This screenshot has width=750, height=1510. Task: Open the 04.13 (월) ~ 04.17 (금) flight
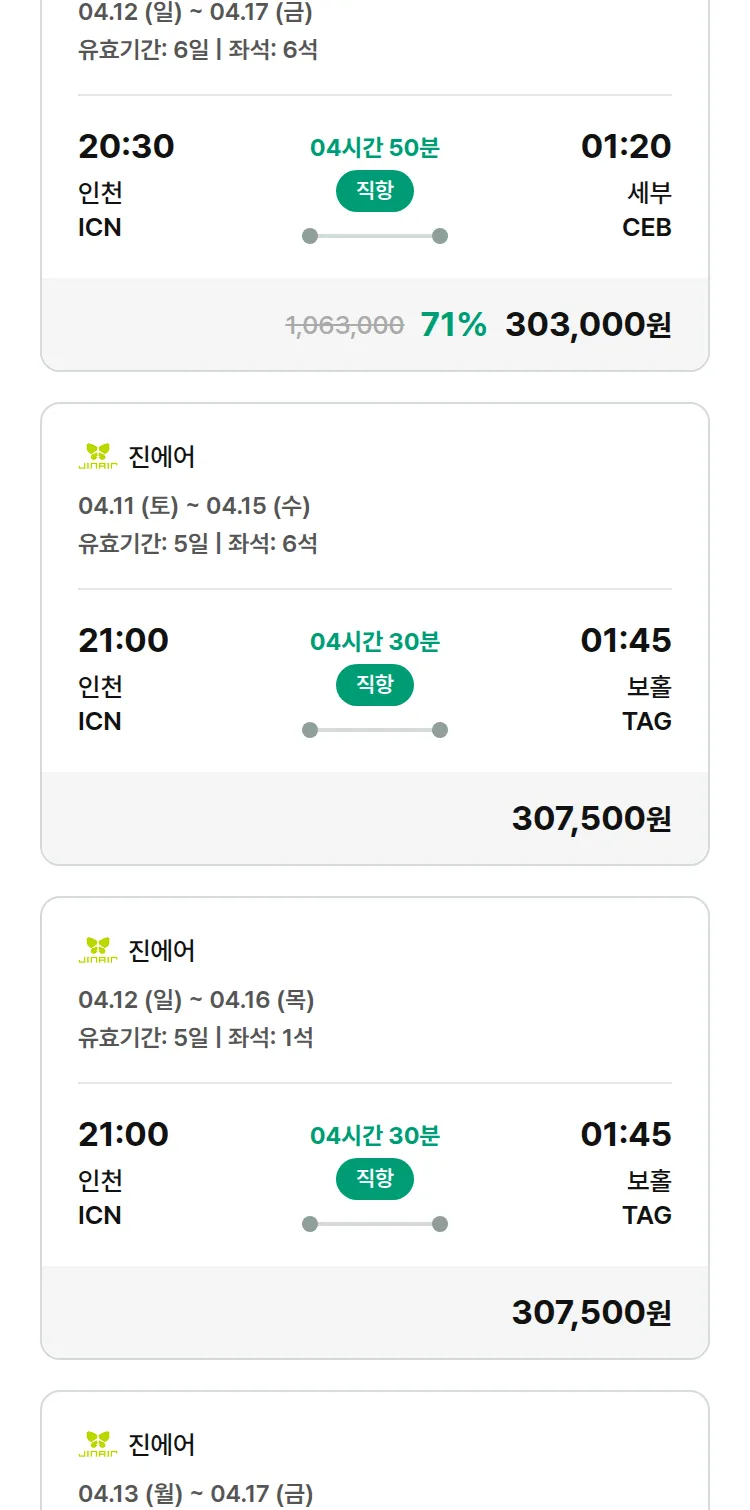(x=196, y=1494)
